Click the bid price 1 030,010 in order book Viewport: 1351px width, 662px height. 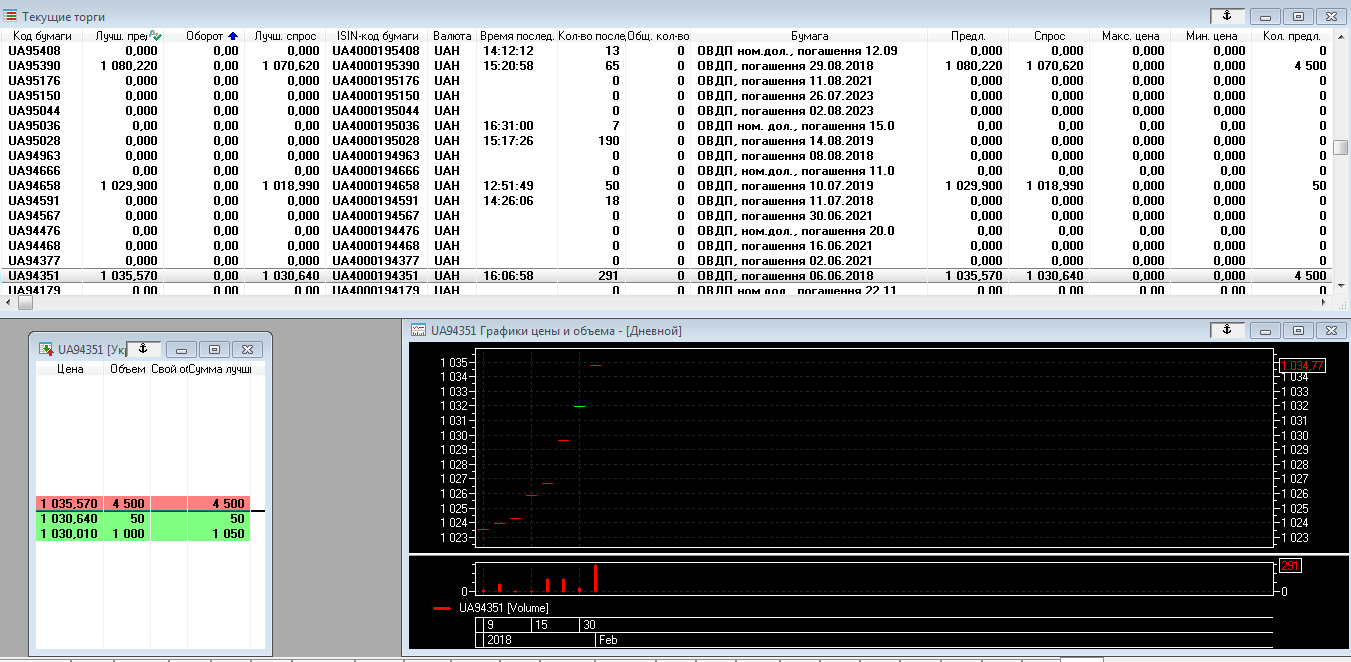coord(70,534)
